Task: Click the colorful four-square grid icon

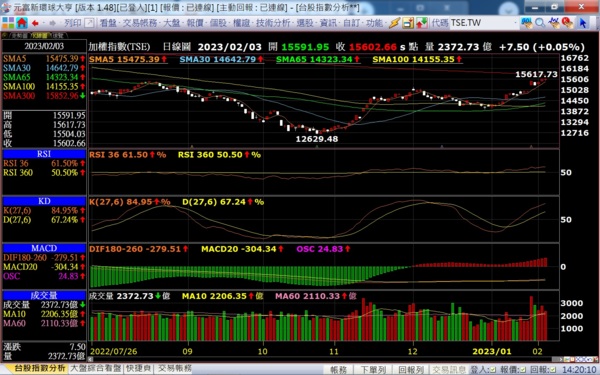Action: [x=8, y=23]
